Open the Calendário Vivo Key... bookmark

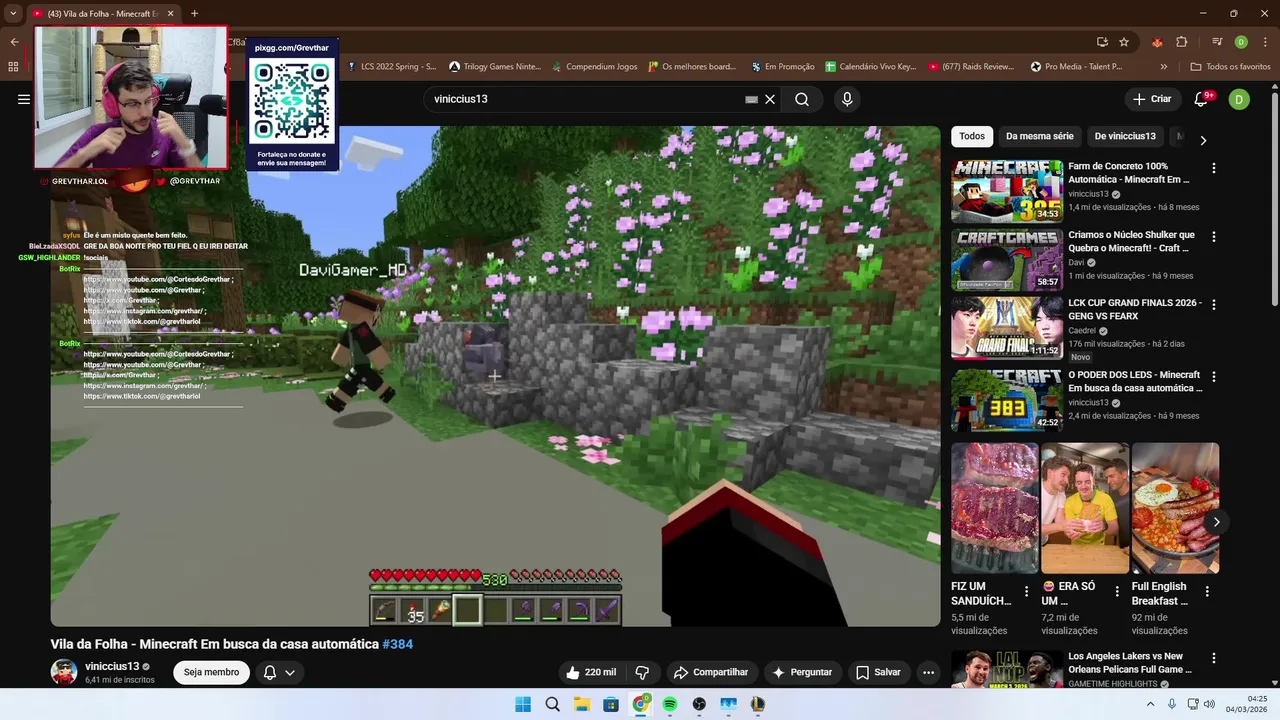tap(871, 67)
